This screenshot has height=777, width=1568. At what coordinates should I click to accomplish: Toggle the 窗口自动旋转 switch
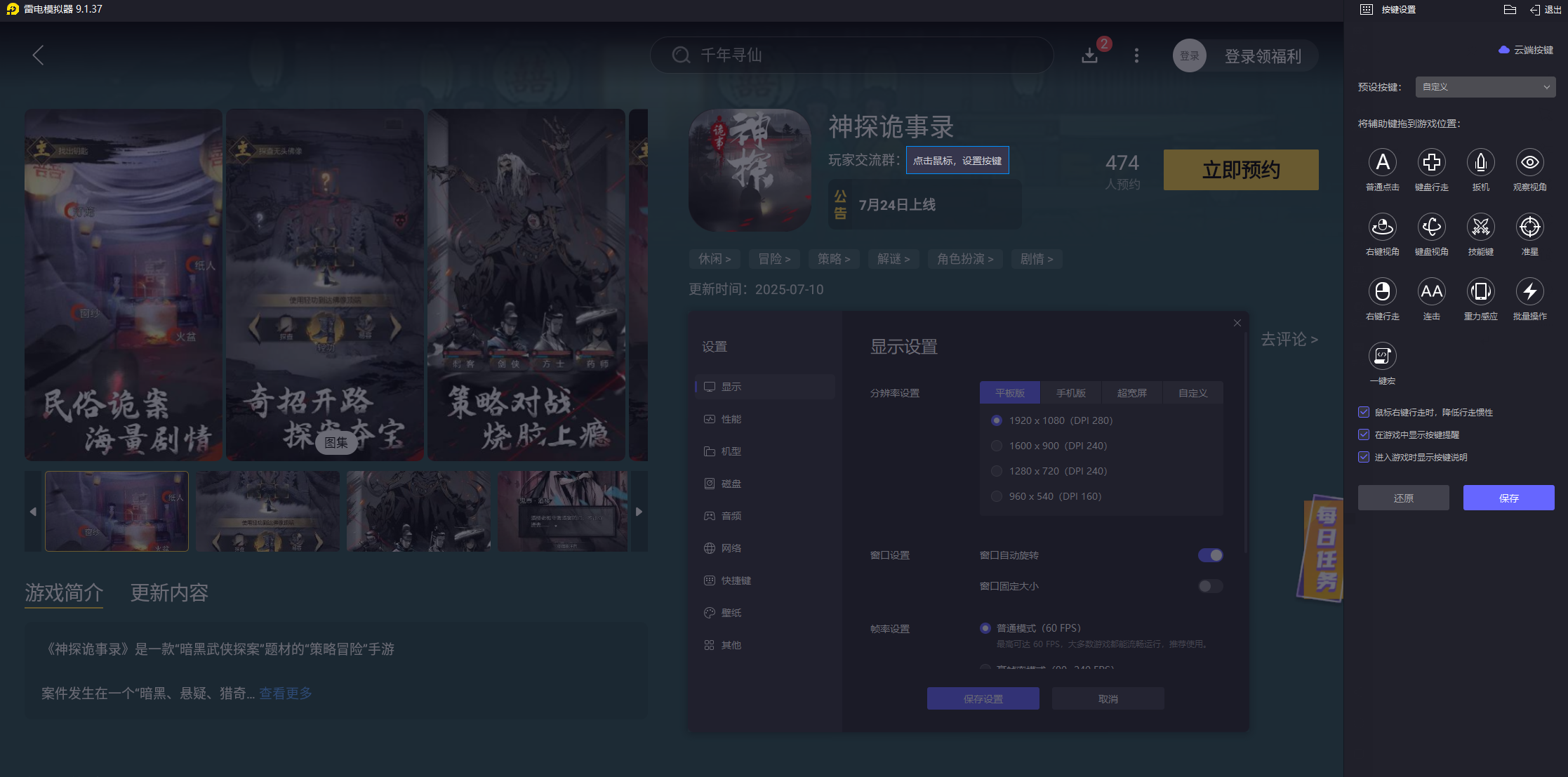click(1210, 555)
